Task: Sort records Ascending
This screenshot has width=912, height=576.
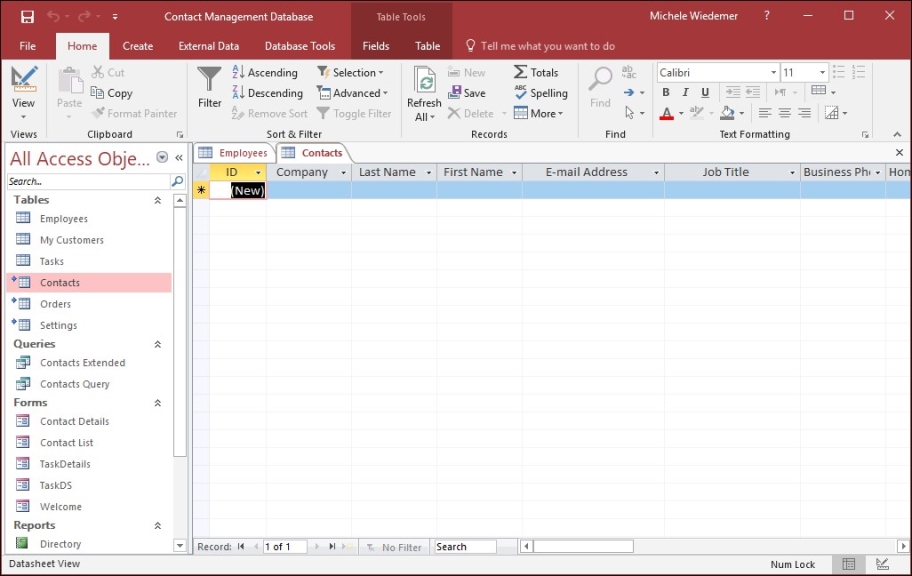Action: (x=265, y=72)
